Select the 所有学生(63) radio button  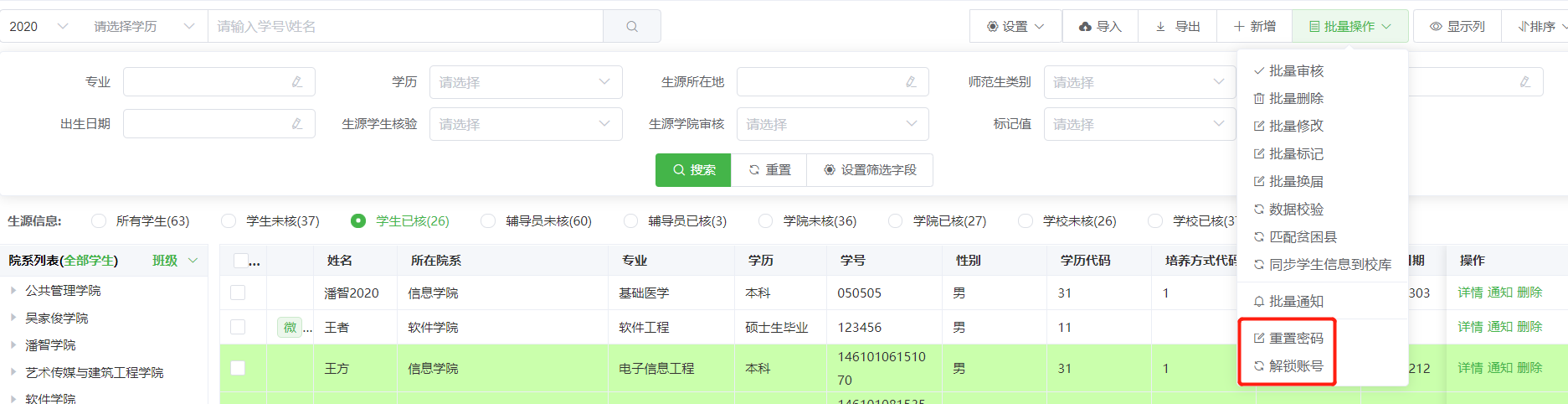tap(99, 221)
